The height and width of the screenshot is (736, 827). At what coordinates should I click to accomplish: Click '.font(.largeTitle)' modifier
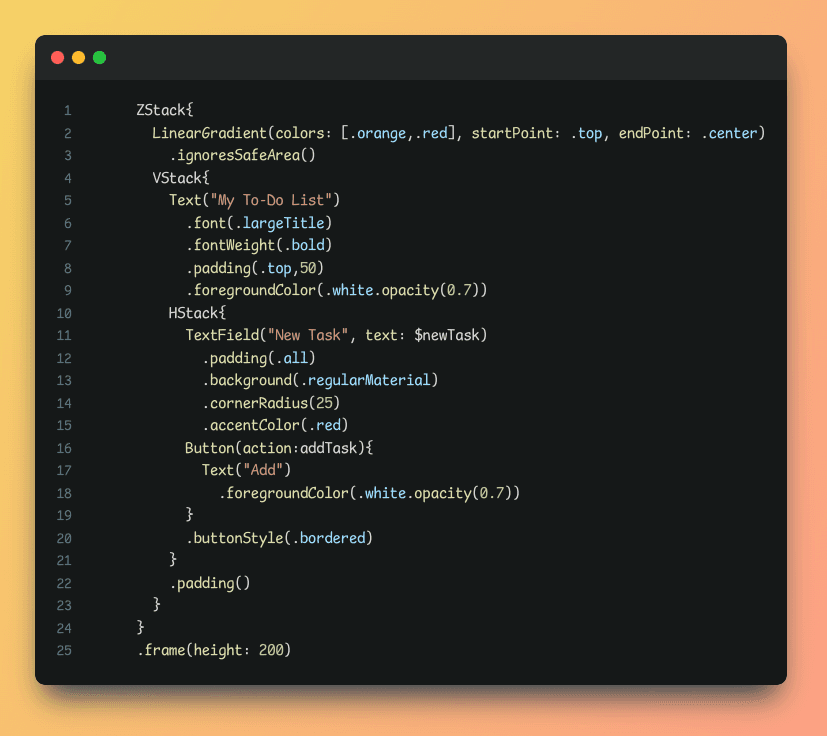pos(258,223)
